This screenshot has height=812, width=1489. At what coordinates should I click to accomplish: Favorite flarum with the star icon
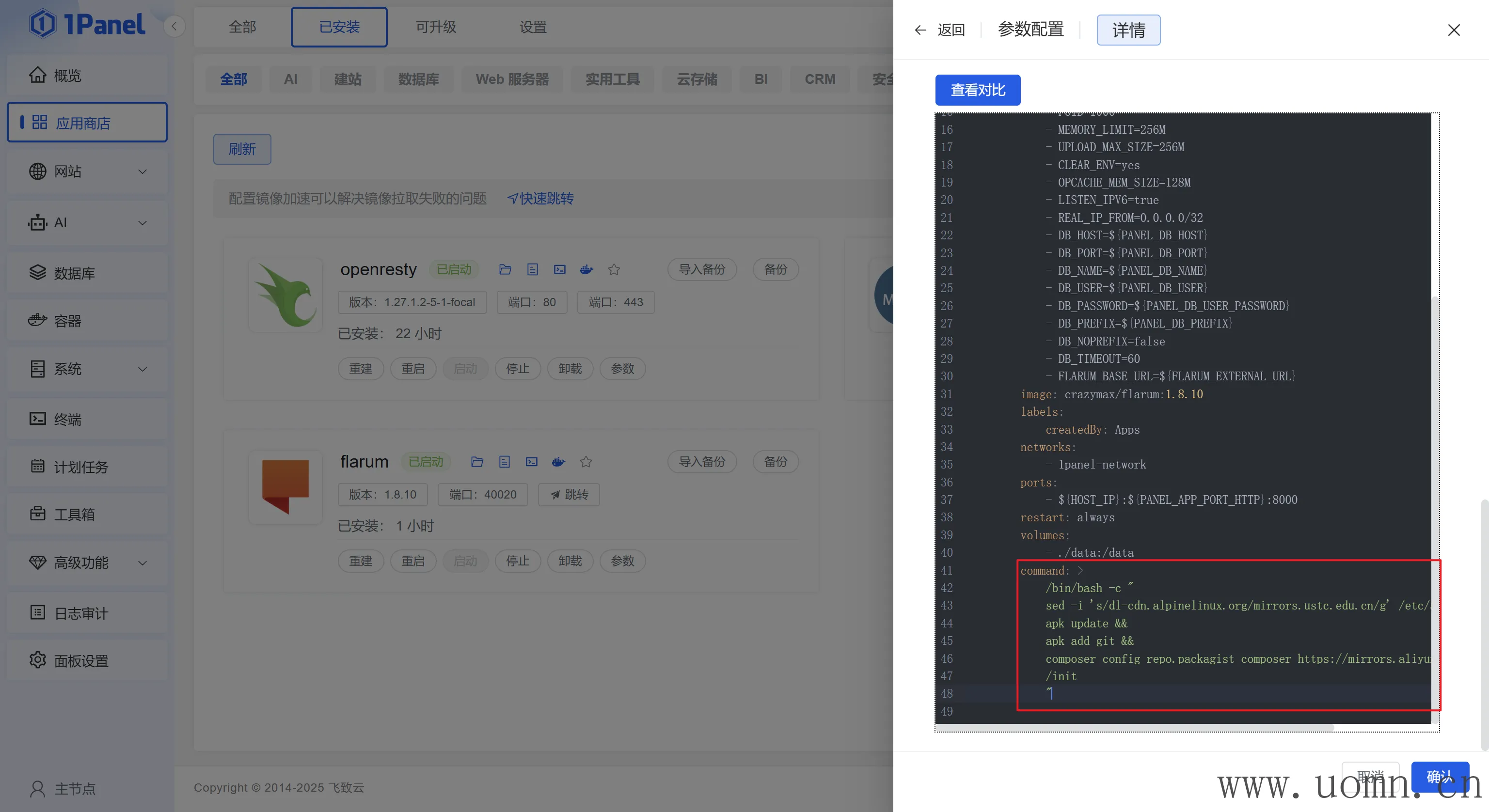586,462
